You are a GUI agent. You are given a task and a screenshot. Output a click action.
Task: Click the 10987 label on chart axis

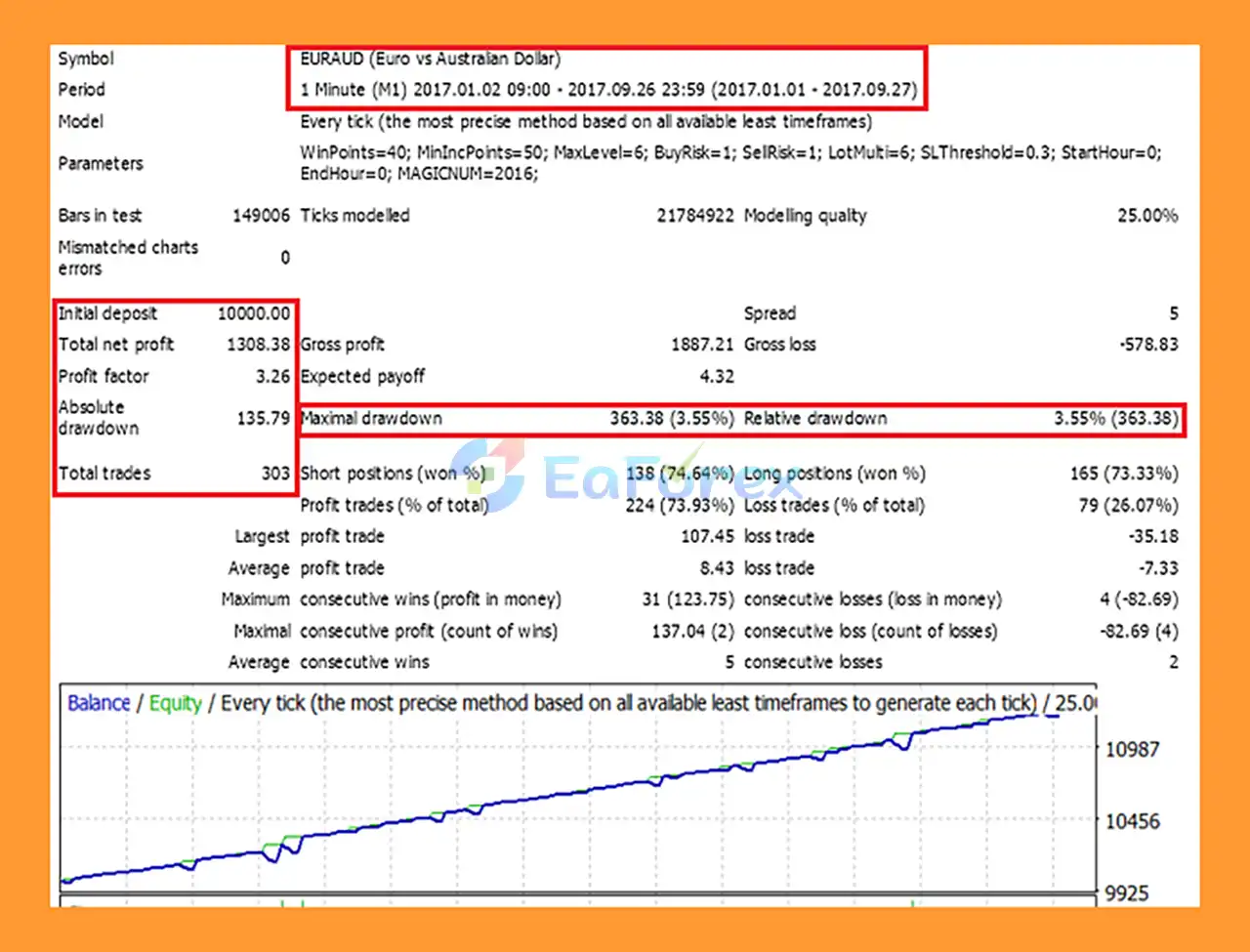click(1132, 749)
